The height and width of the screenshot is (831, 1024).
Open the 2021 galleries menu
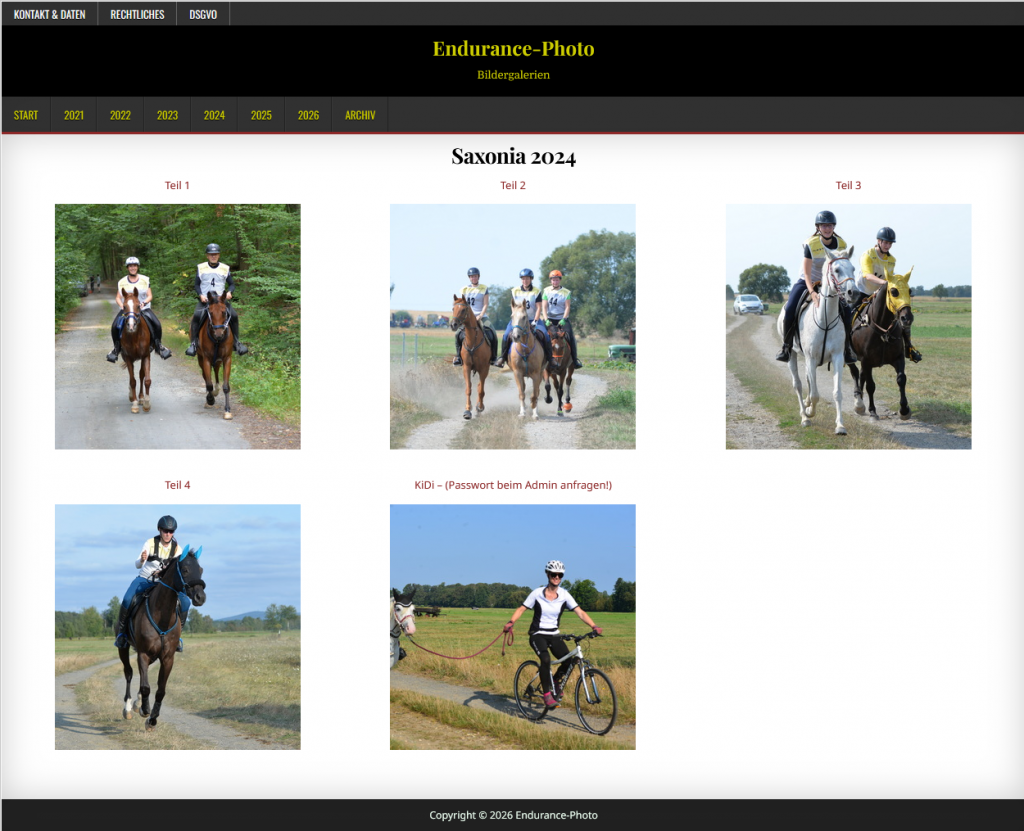click(74, 115)
